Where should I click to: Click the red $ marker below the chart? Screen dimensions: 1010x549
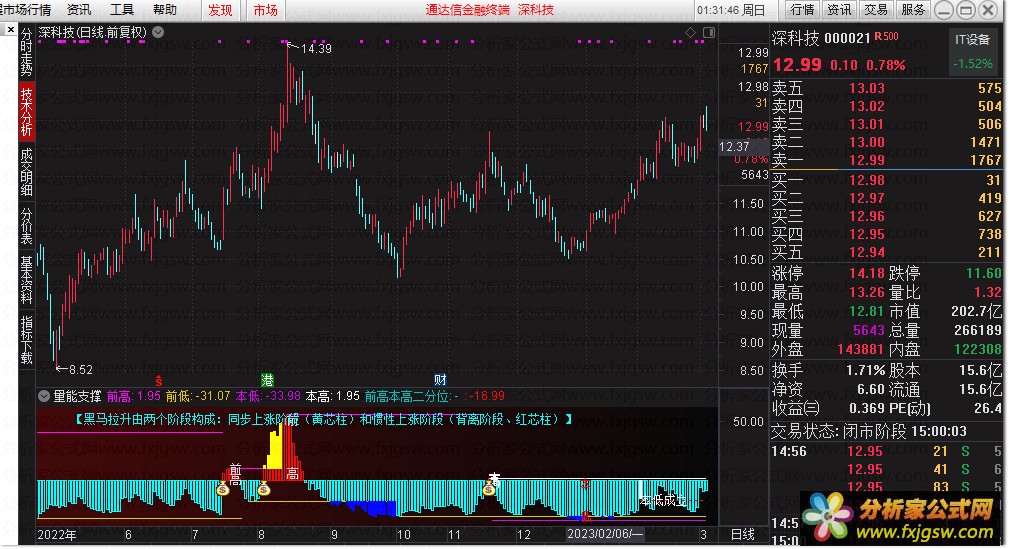coord(158,381)
